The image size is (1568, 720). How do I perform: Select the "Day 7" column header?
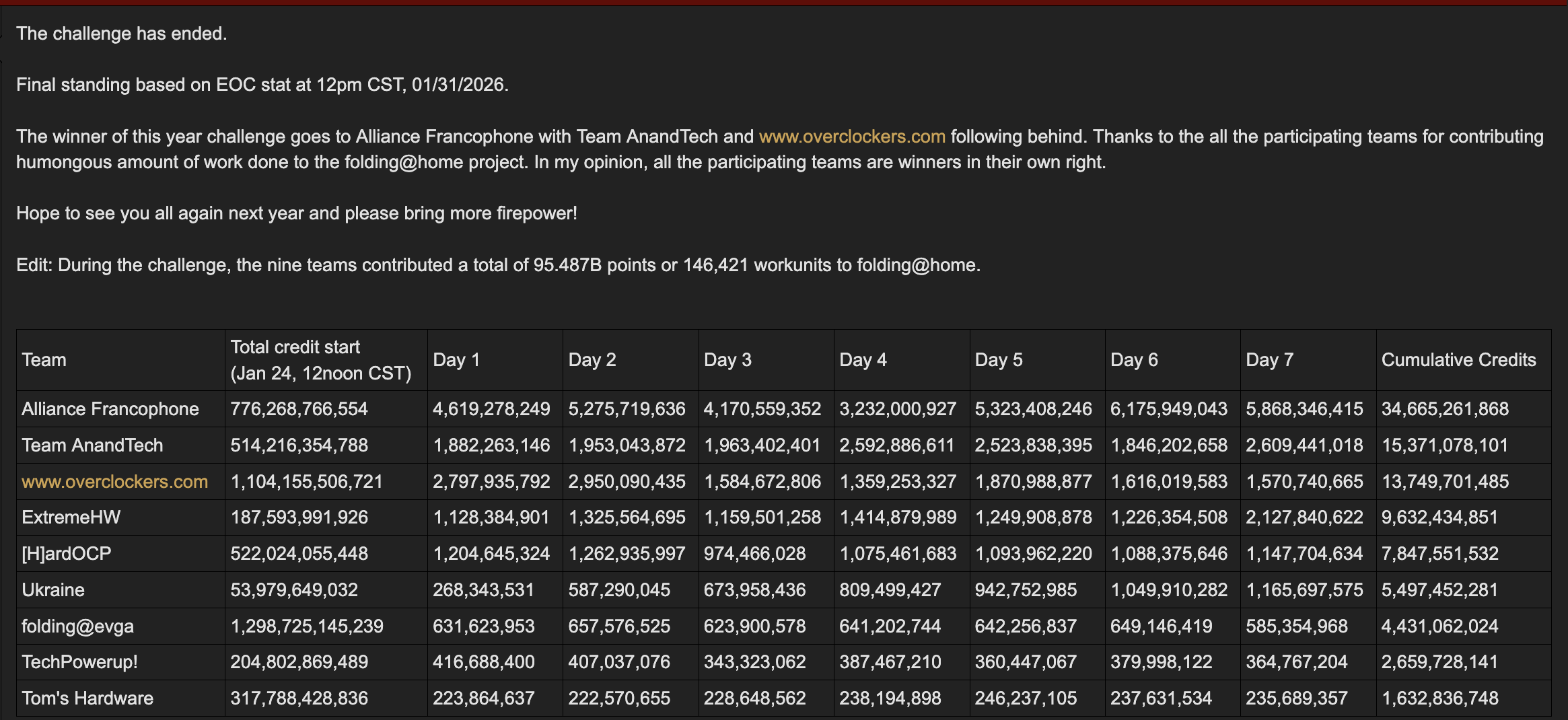1269,360
